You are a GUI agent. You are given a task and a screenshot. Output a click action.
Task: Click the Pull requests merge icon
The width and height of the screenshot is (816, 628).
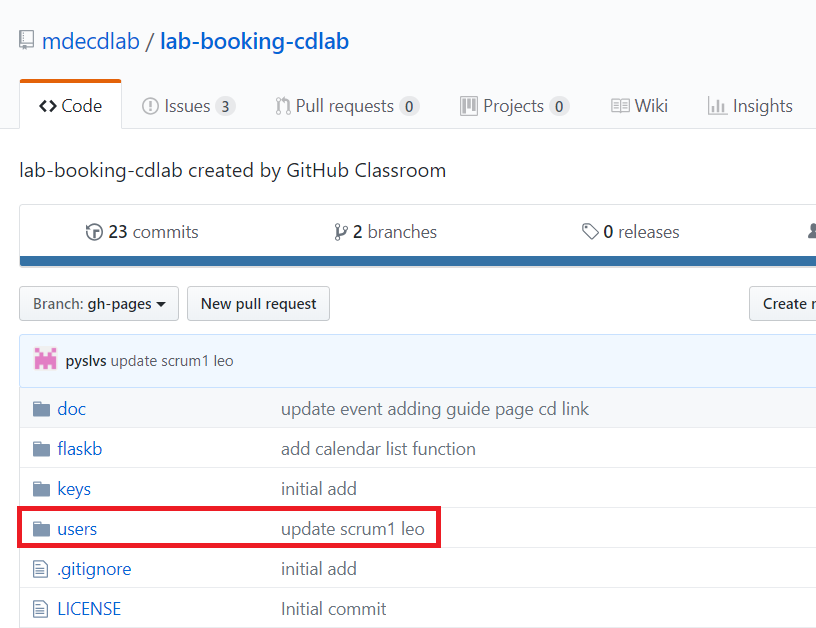pyautogui.click(x=283, y=106)
